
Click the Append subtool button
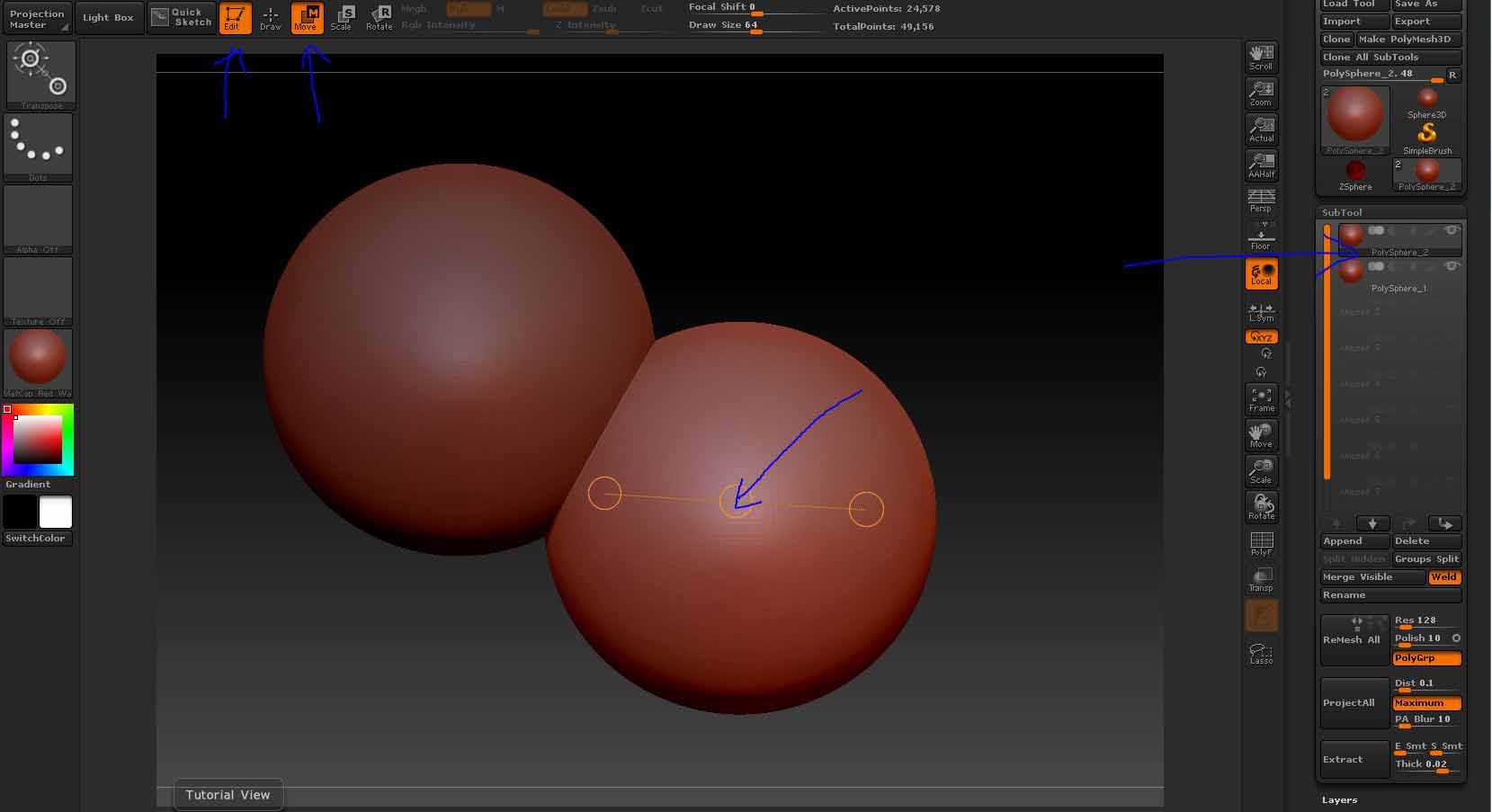(1354, 541)
